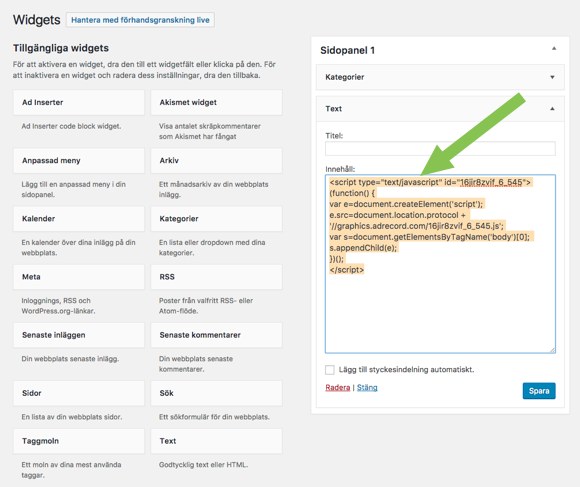This screenshot has height=487, width=580.
Task: Enable Lägg till styckesindelning automatiskt checkbox
Action: (x=330, y=369)
